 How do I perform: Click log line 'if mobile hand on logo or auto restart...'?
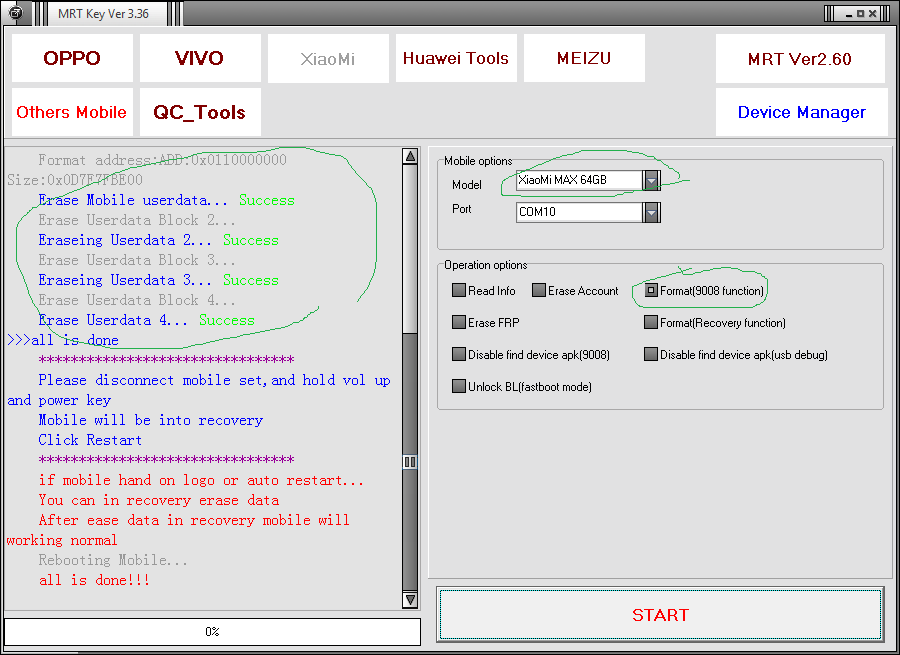pyautogui.click(x=201, y=480)
